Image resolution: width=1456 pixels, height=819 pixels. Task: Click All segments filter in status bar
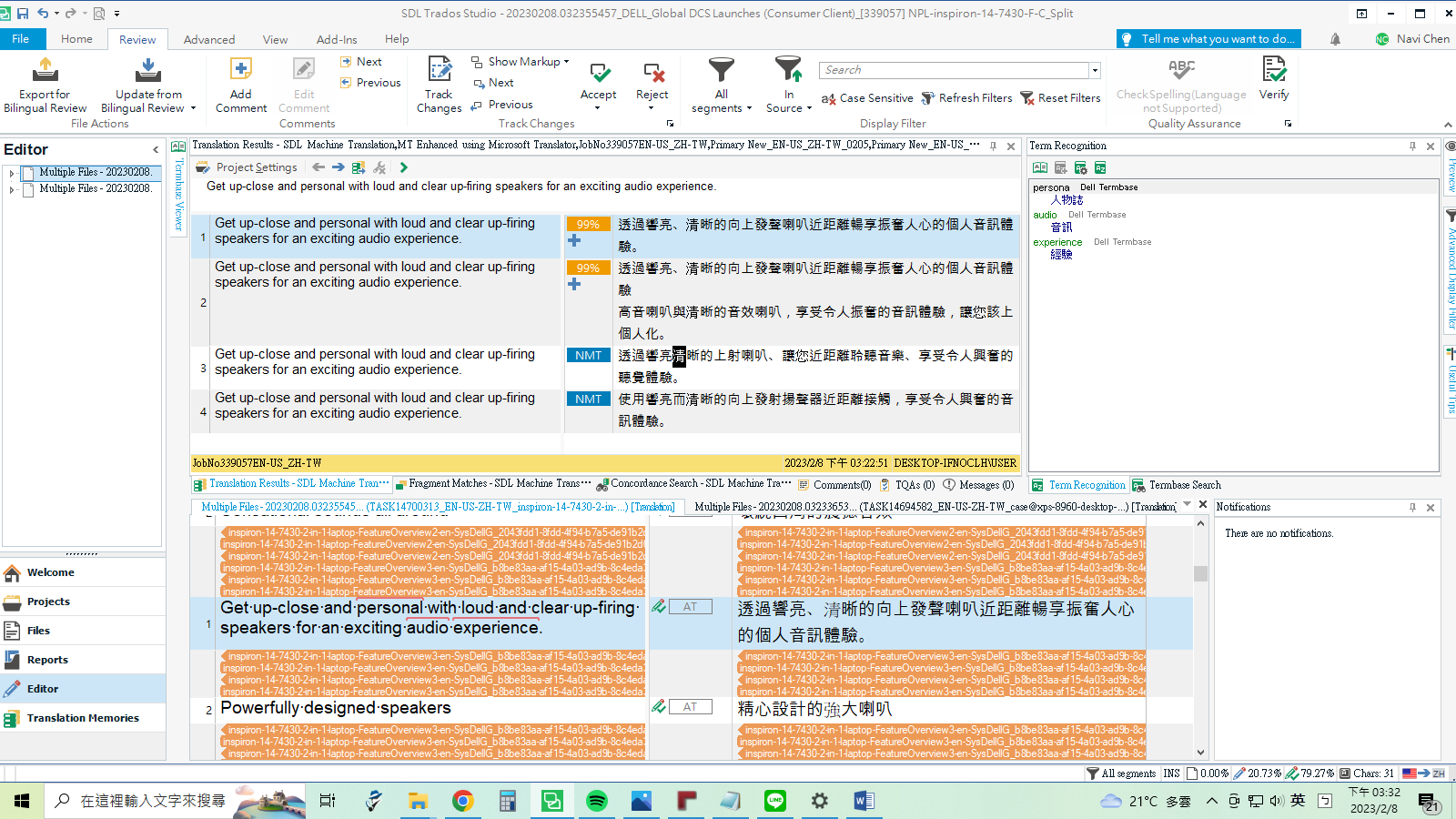pos(1121,773)
